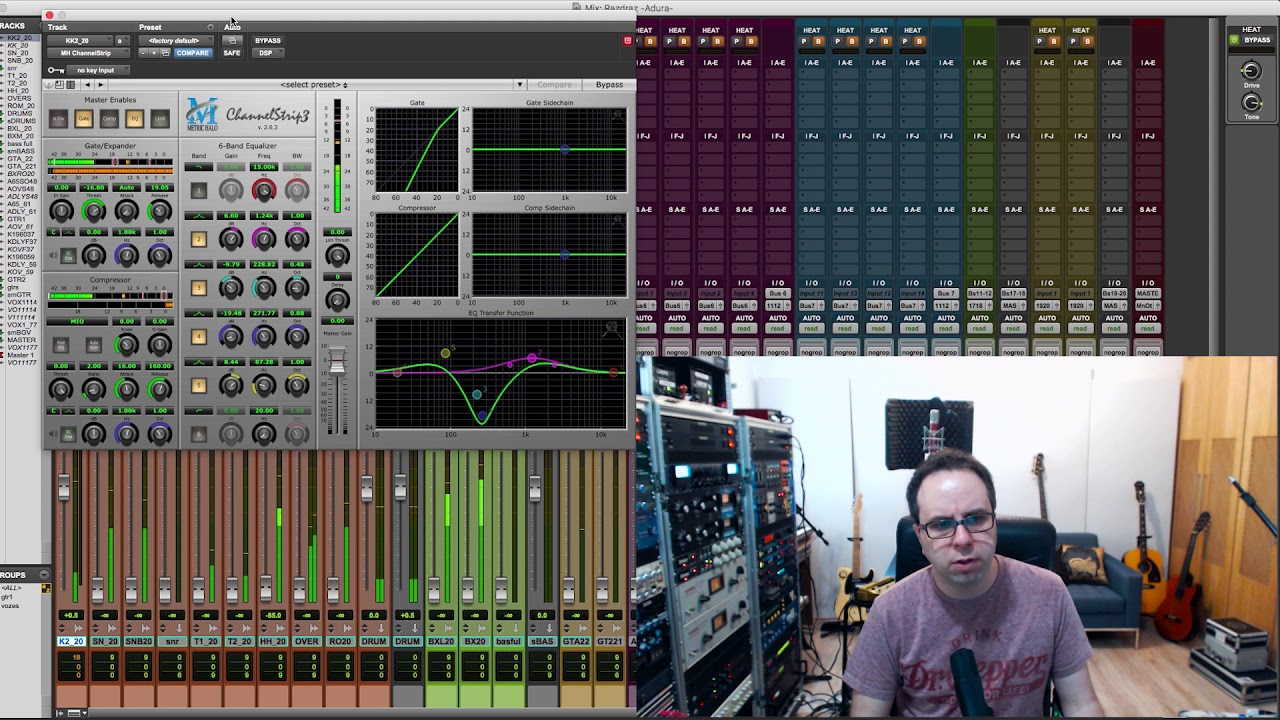Open the EQ band 1 filter type selector

click(x=199, y=167)
